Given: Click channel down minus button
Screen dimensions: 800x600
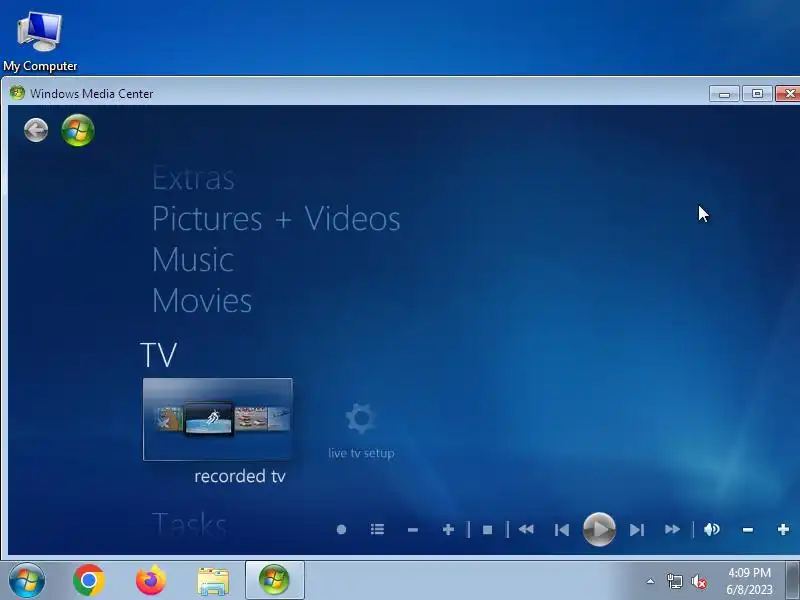Looking at the screenshot, I should tap(413, 530).
